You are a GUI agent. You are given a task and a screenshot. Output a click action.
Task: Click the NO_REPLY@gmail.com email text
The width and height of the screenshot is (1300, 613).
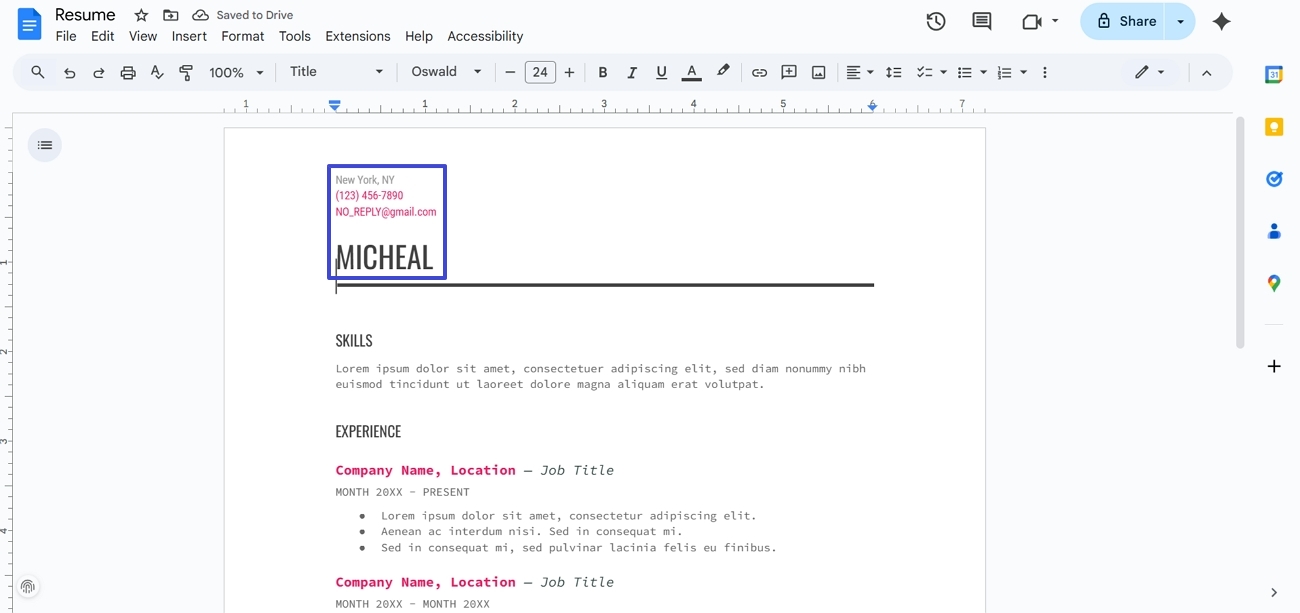tap(386, 212)
